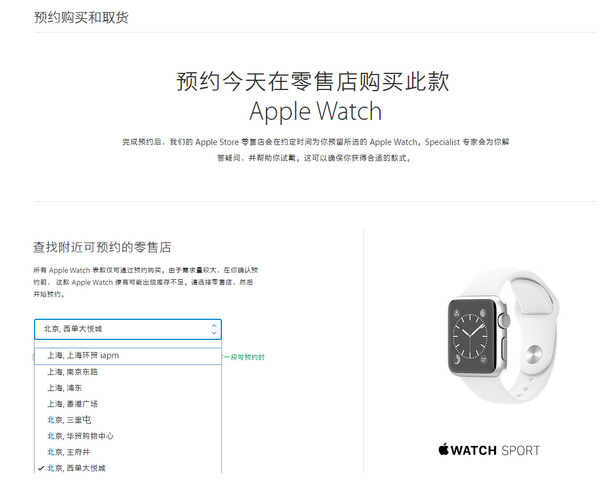Select the blank first row of the store list
This screenshot has height=489, width=600.
[x=128, y=344]
